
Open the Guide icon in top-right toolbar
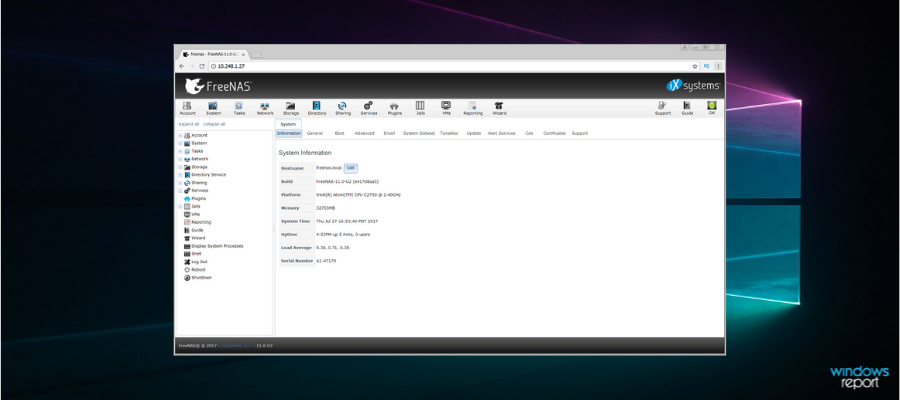687,108
